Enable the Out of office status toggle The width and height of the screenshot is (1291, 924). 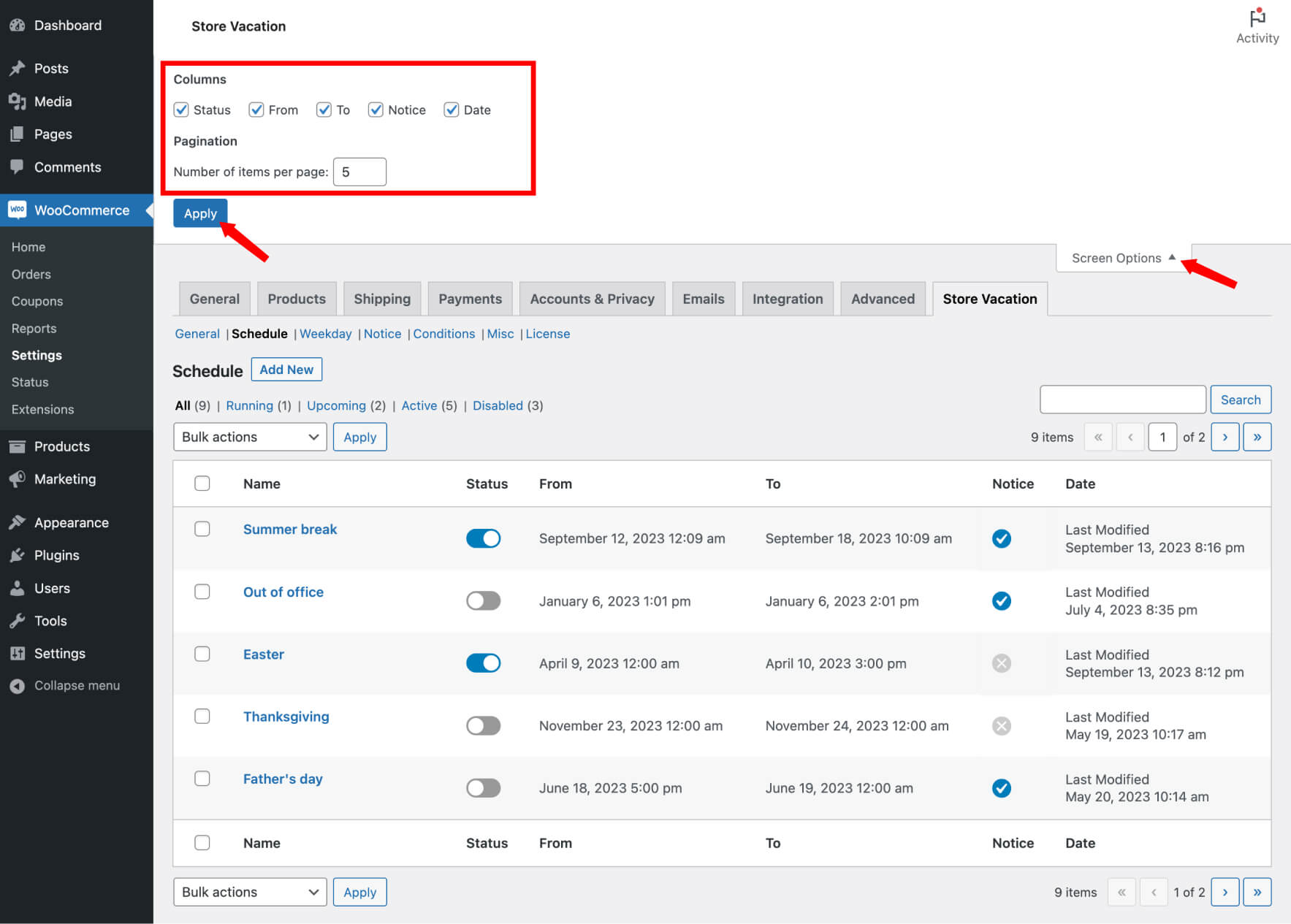click(x=483, y=601)
